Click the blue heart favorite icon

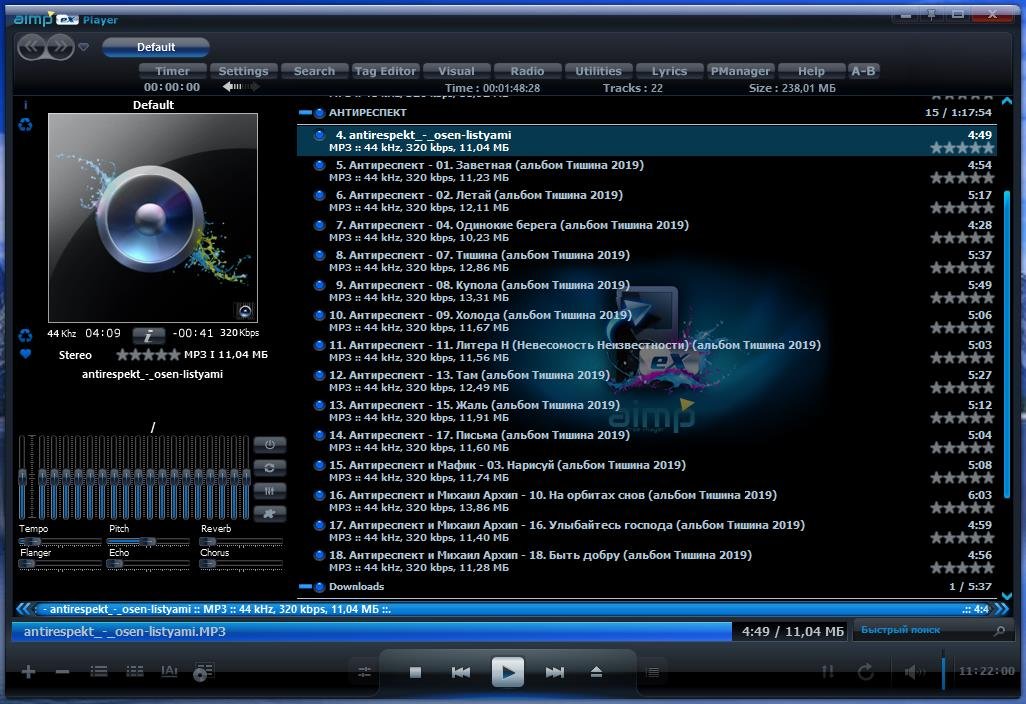[26, 354]
